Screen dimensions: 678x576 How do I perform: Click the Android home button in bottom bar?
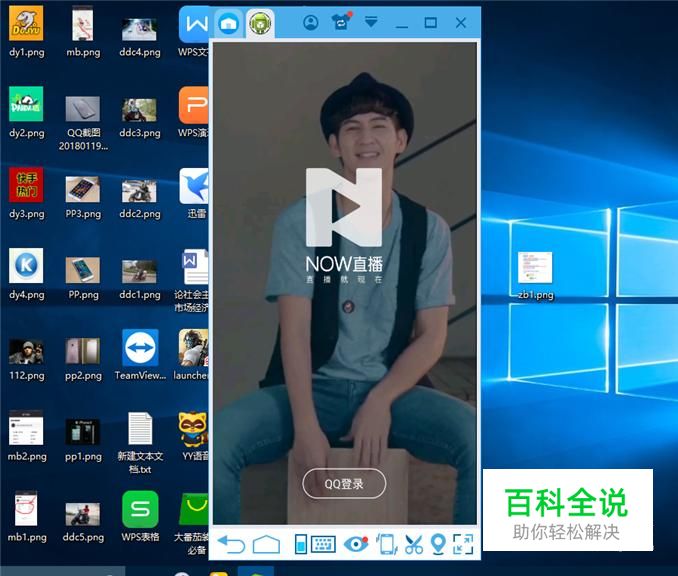click(x=266, y=544)
